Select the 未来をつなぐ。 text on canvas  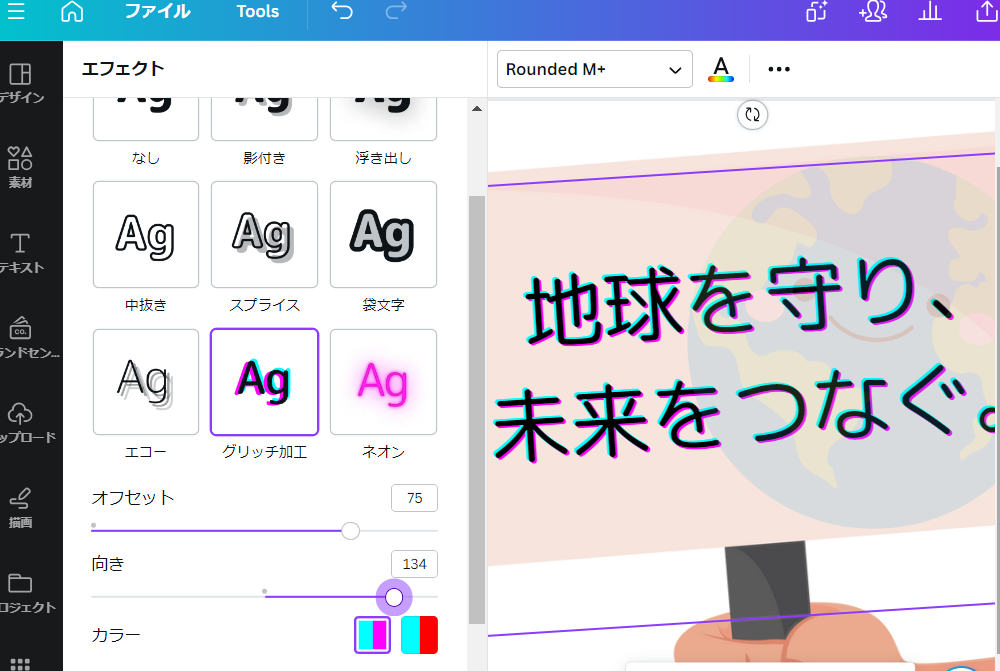746,411
